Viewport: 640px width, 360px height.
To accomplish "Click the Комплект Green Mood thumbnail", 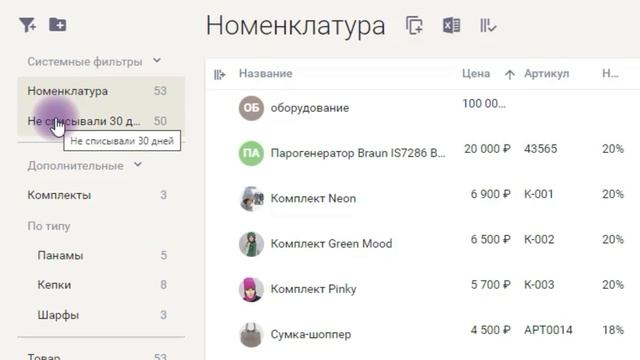I will (x=251, y=244).
